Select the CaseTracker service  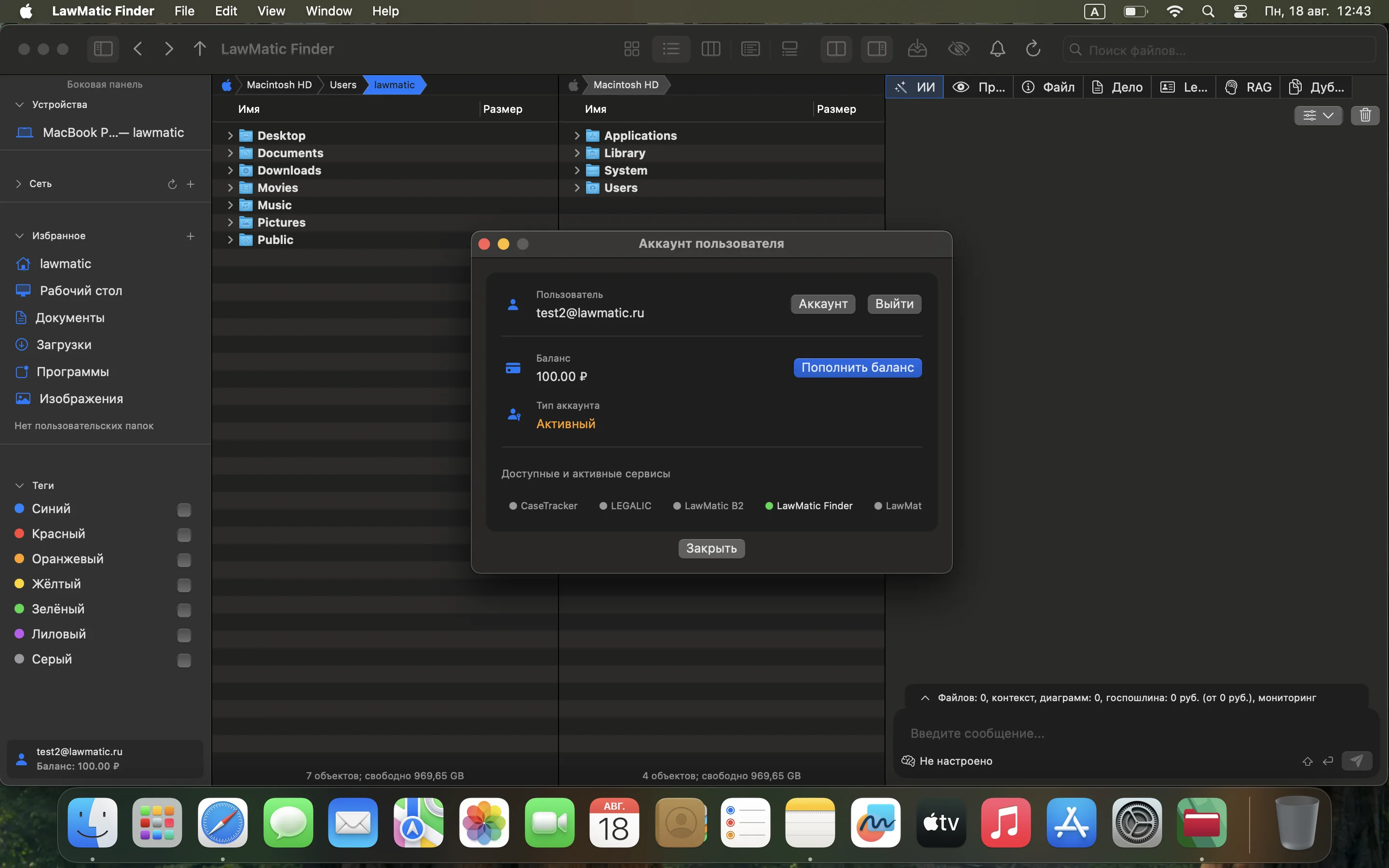click(543, 506)
